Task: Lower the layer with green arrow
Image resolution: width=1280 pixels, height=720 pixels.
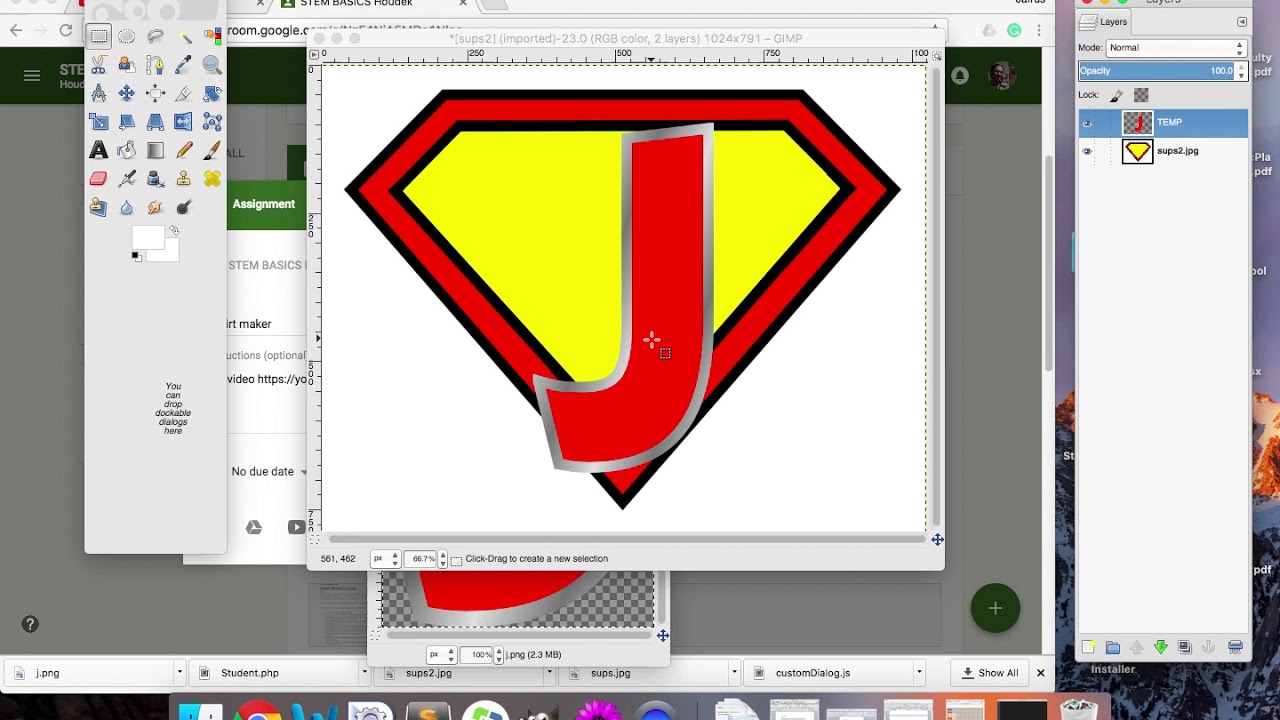Action: [x=1161, y=647]
